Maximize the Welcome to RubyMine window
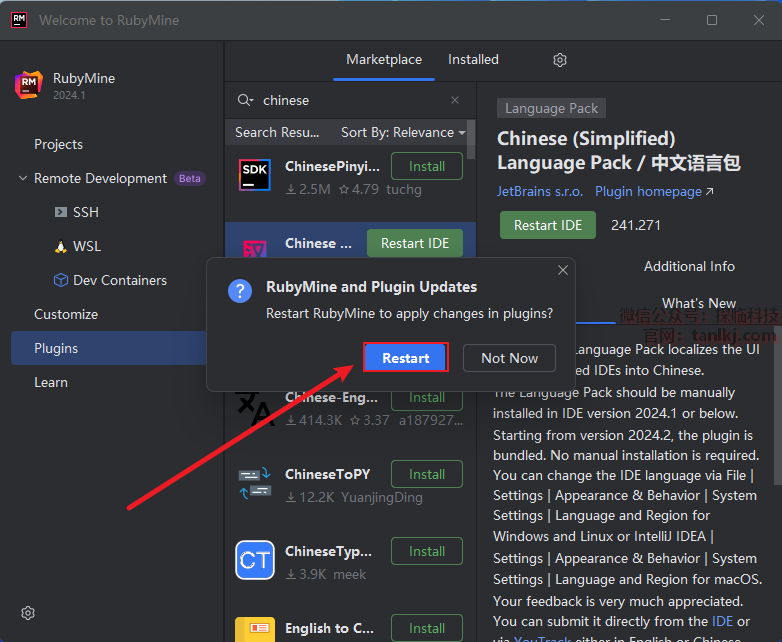Image resolution: width=782 pixels, height=642 pixels. 712,20
